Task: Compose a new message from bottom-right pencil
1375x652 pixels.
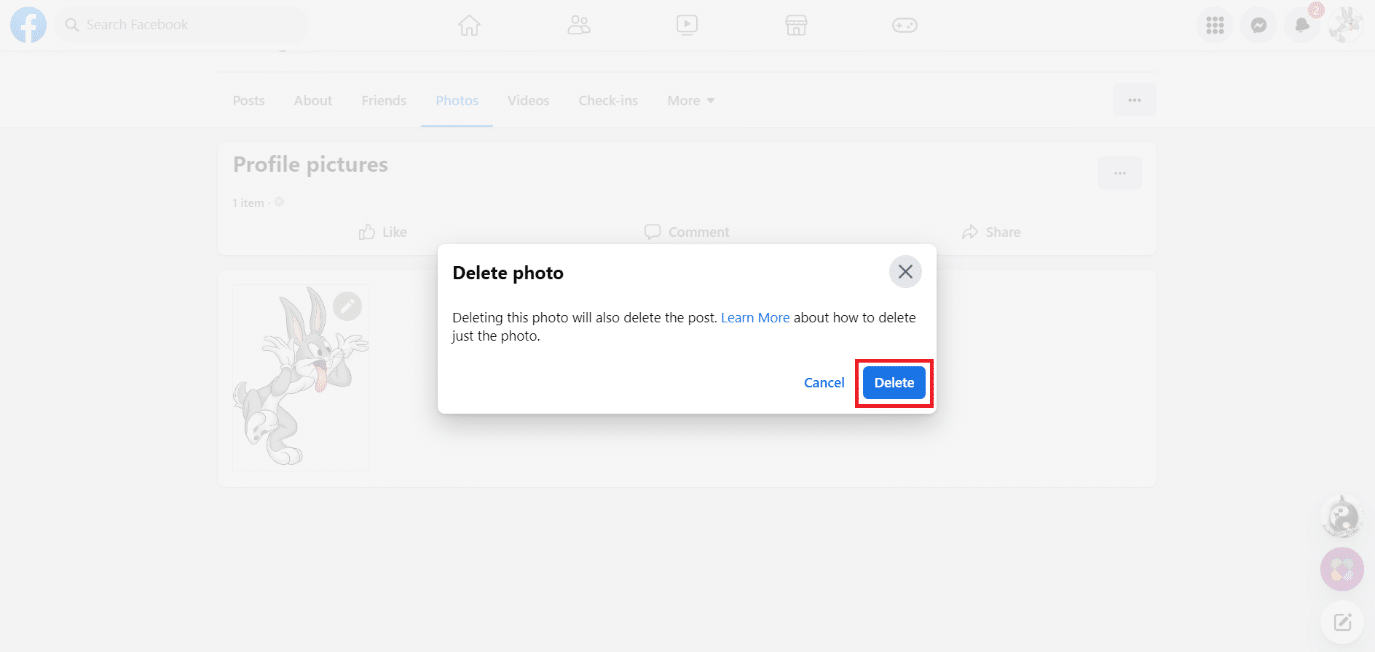Action: [1341, 621]
